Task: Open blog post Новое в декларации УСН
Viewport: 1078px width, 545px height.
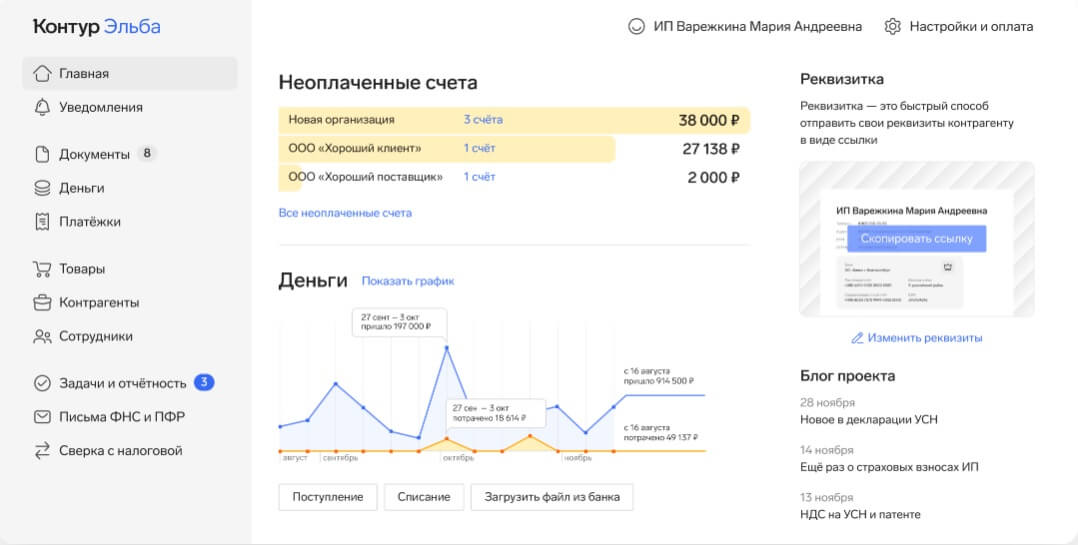Action: (868, 420)
